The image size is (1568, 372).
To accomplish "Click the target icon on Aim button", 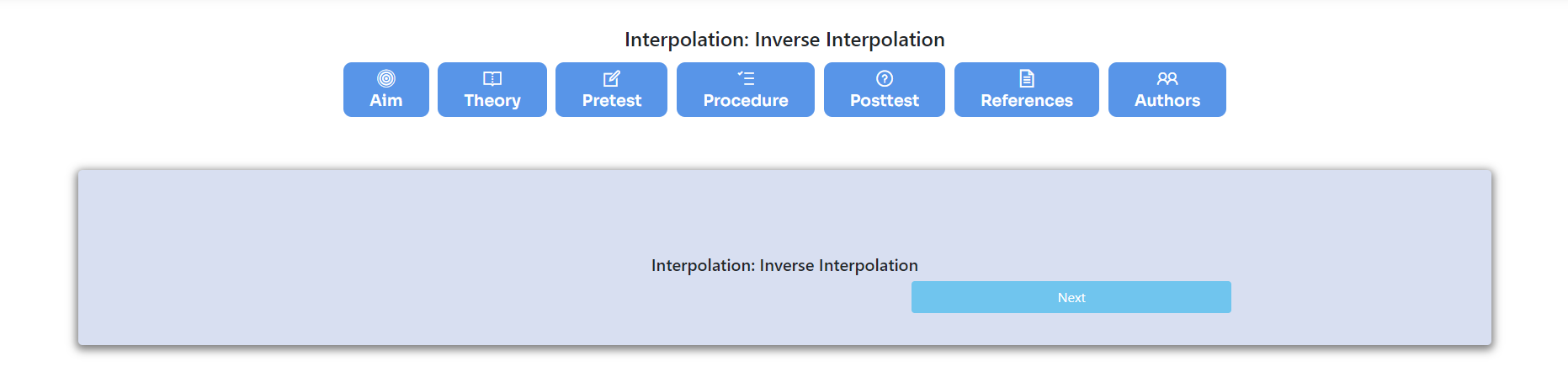I will [386, 78].
